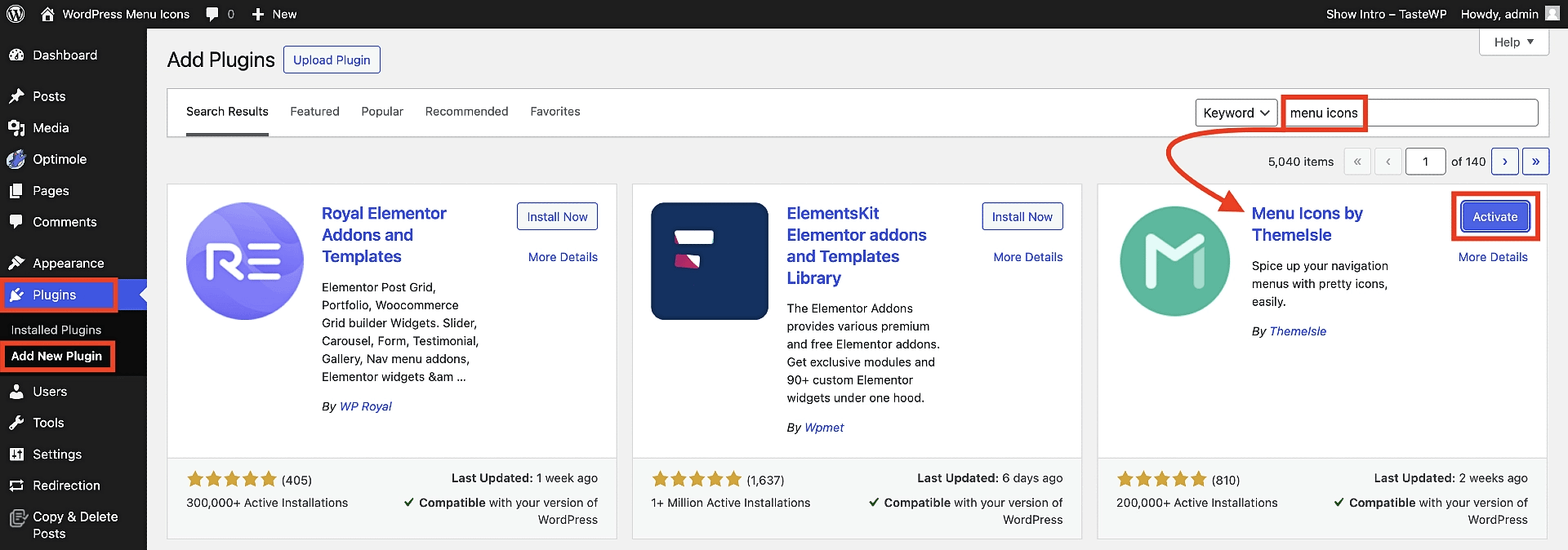The image size is (1568, 550).
Task: Open Menu Icons by ThemeIsle title link
Action: coord(1307,224)
